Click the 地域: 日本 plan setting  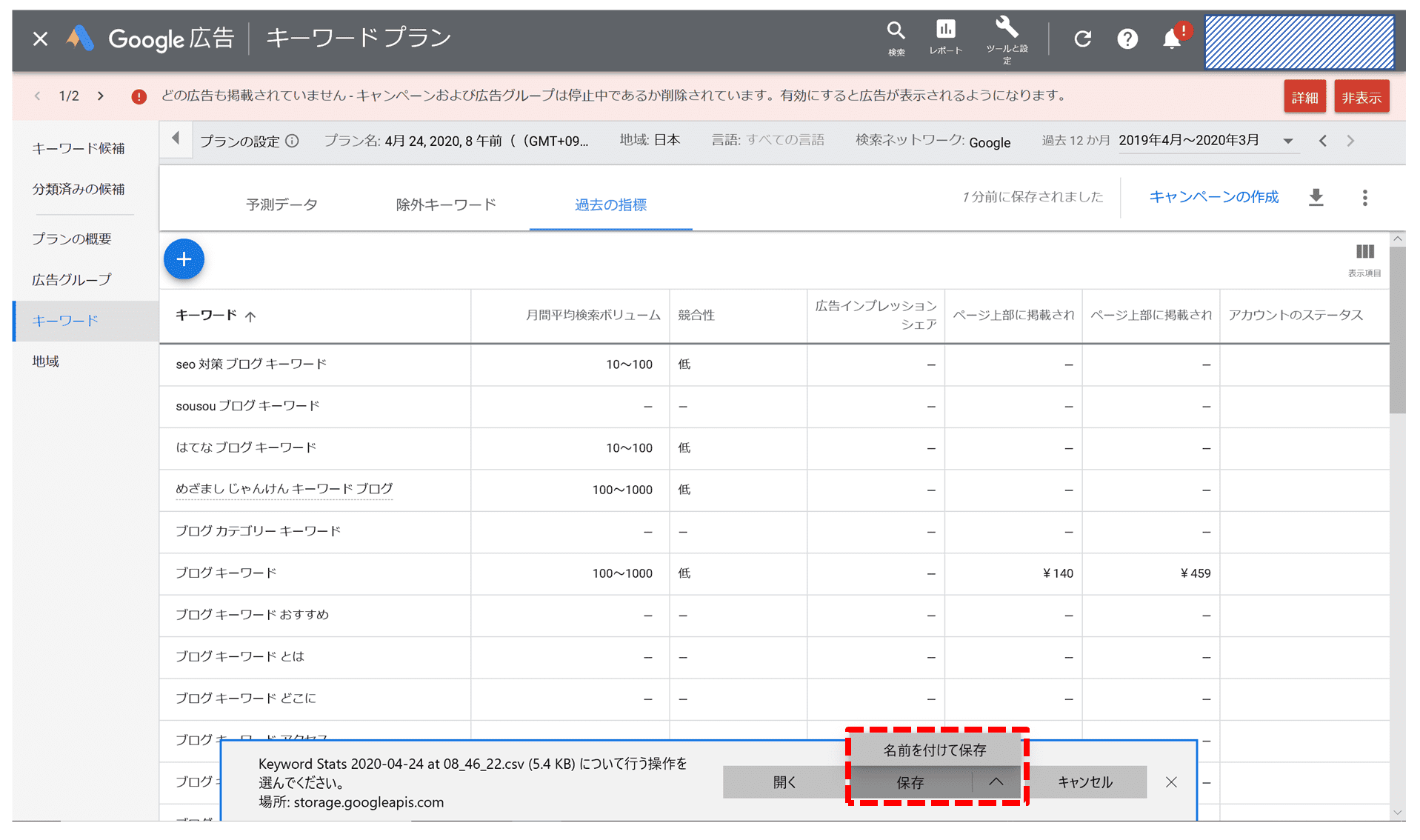650,140
